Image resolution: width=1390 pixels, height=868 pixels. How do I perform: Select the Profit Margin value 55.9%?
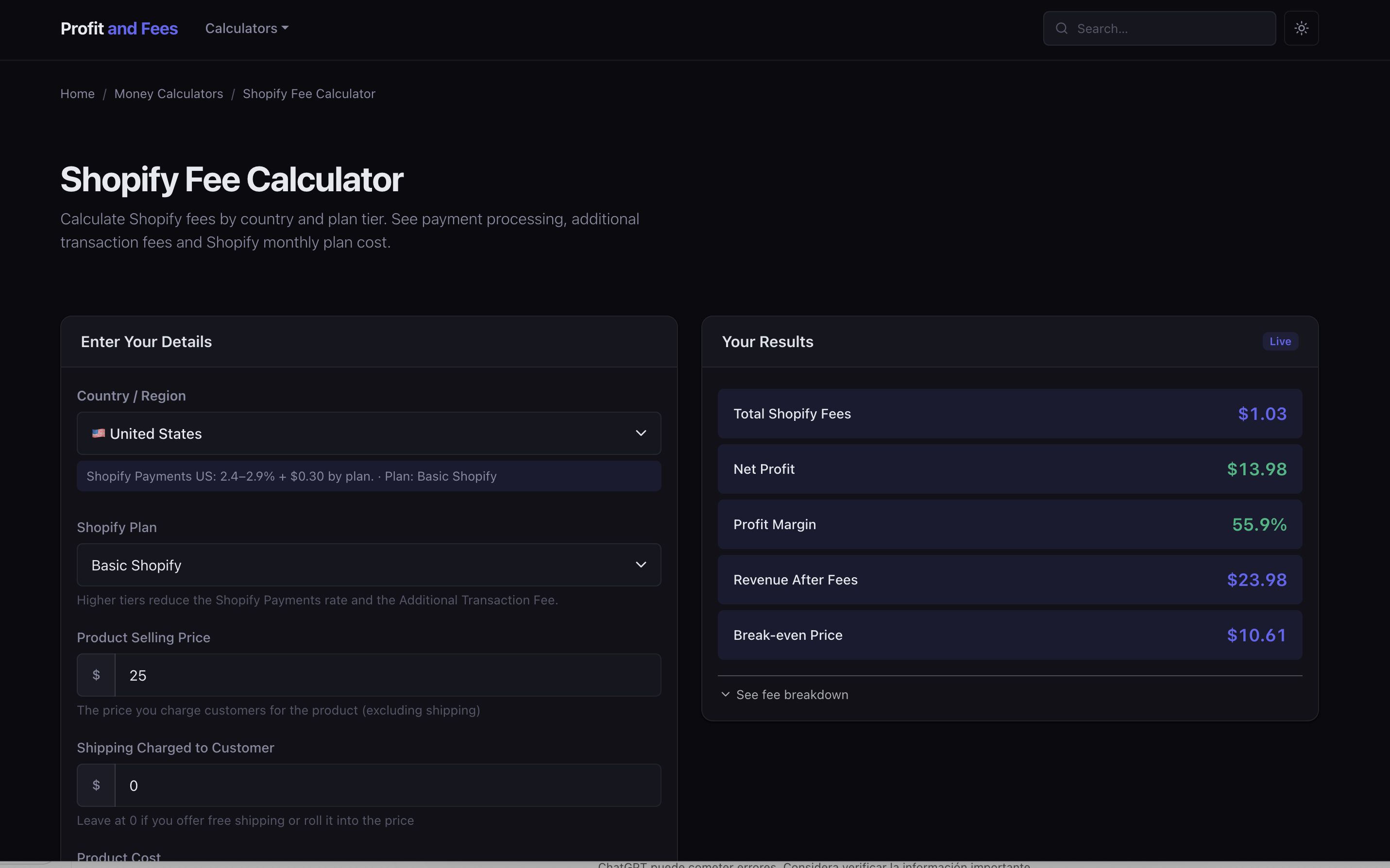pyautogui.click(x=1259, y=525)
